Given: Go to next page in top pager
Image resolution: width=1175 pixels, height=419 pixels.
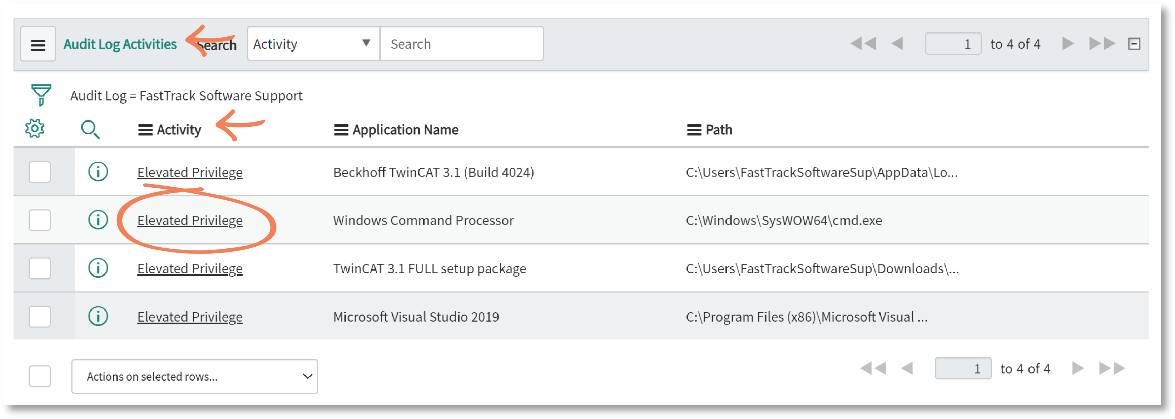Looking at the screenshot, I should pos(1069,44).
